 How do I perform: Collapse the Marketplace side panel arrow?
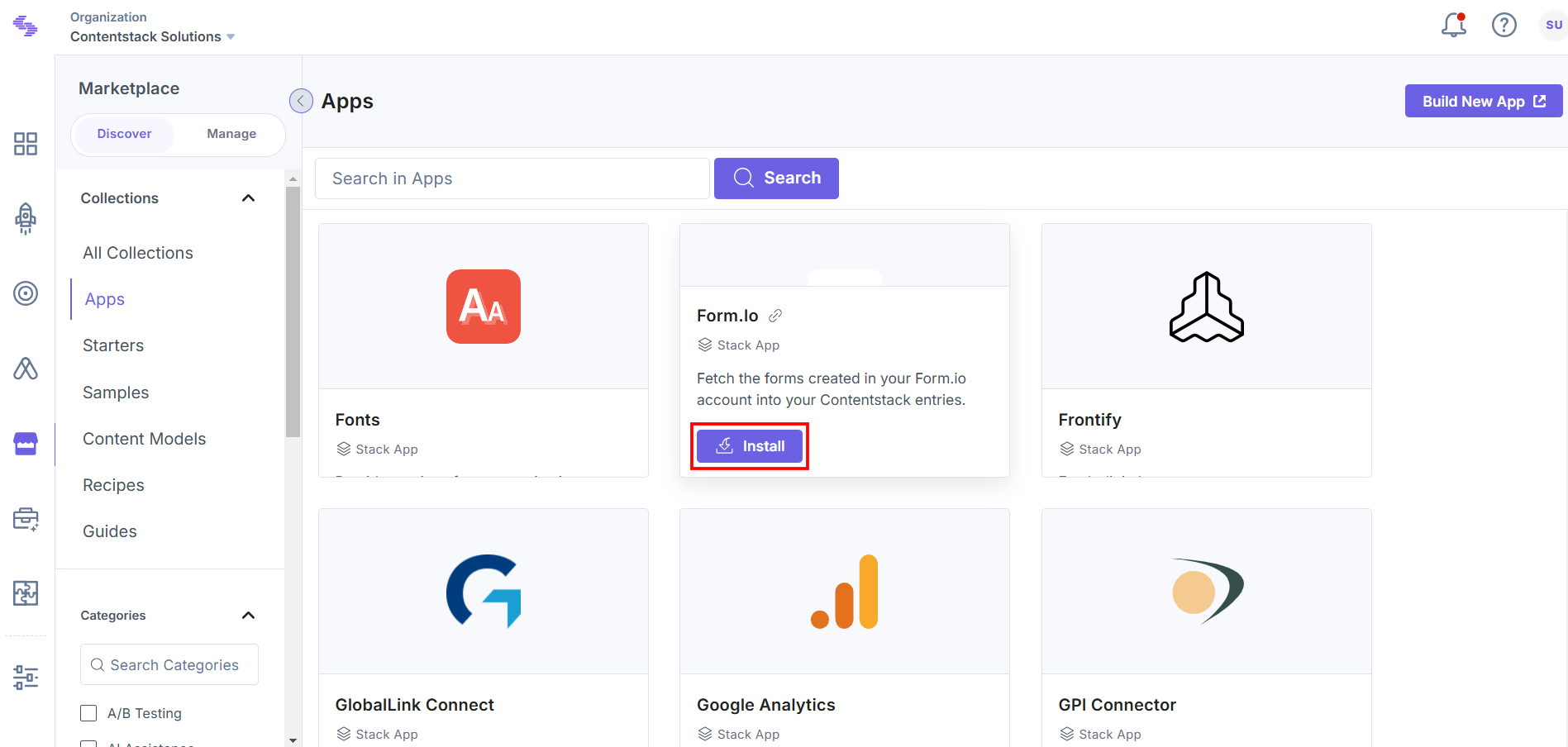[x=301, y=101]
